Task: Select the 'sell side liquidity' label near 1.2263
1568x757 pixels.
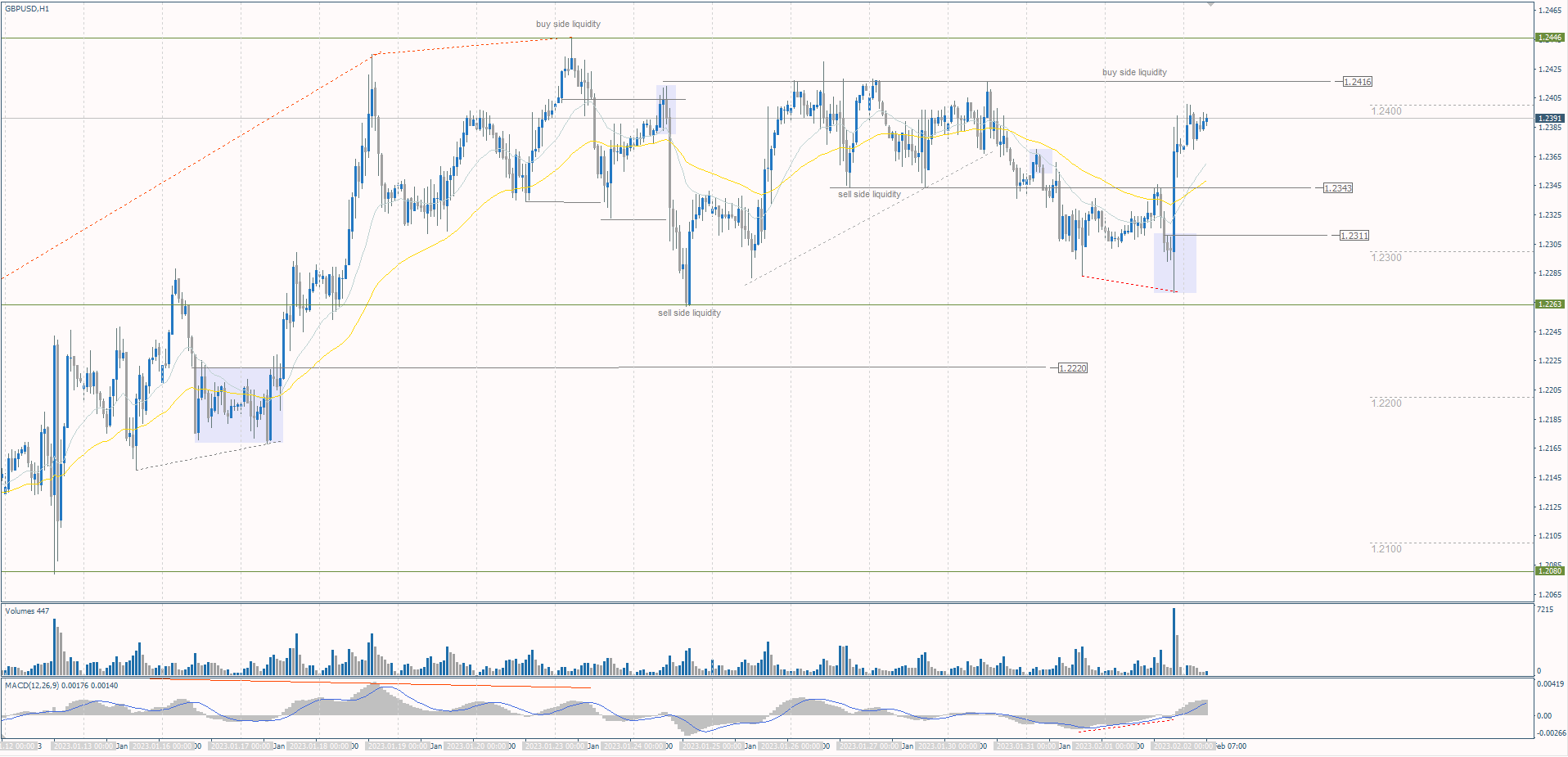Action: tap(689, 313)
